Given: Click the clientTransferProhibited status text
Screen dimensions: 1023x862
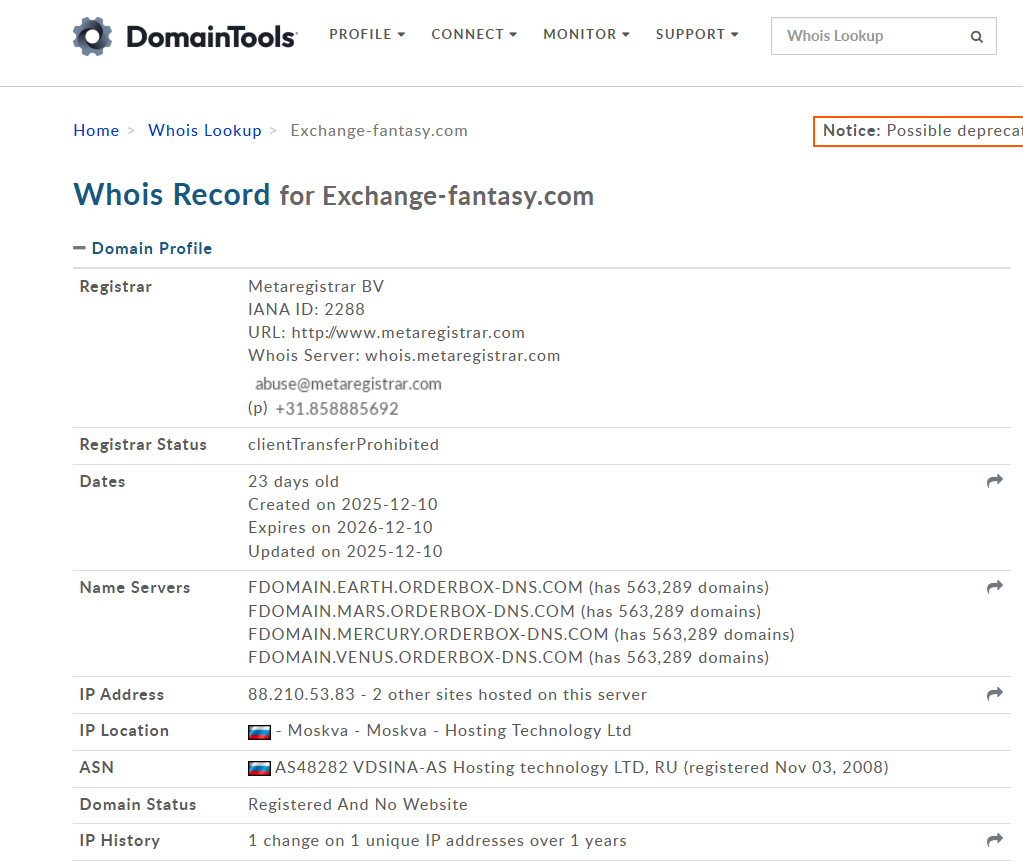Looking at the screenshot, I should tap(343, 444).
